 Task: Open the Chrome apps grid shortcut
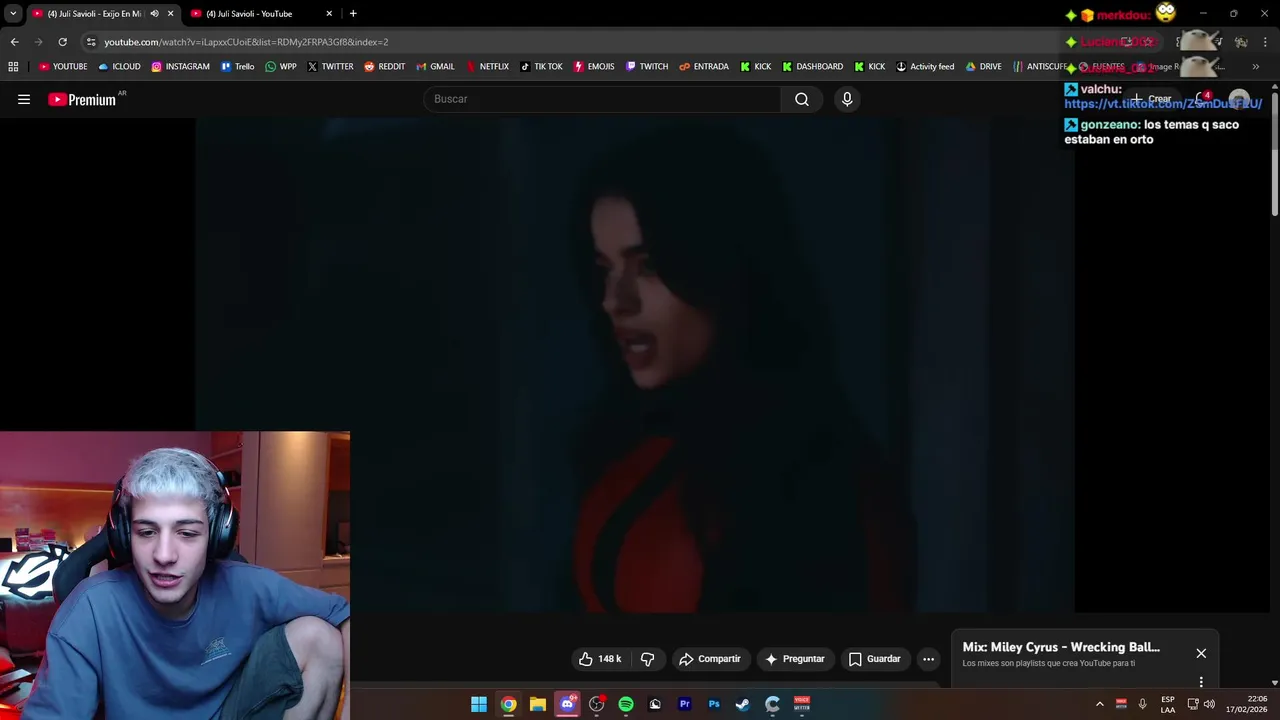[13, 67]
